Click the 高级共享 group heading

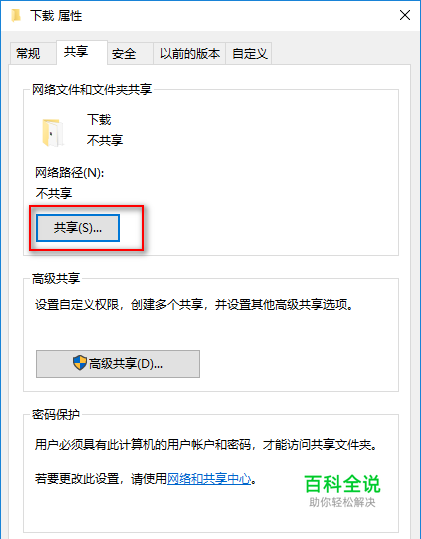pos(56,278)
